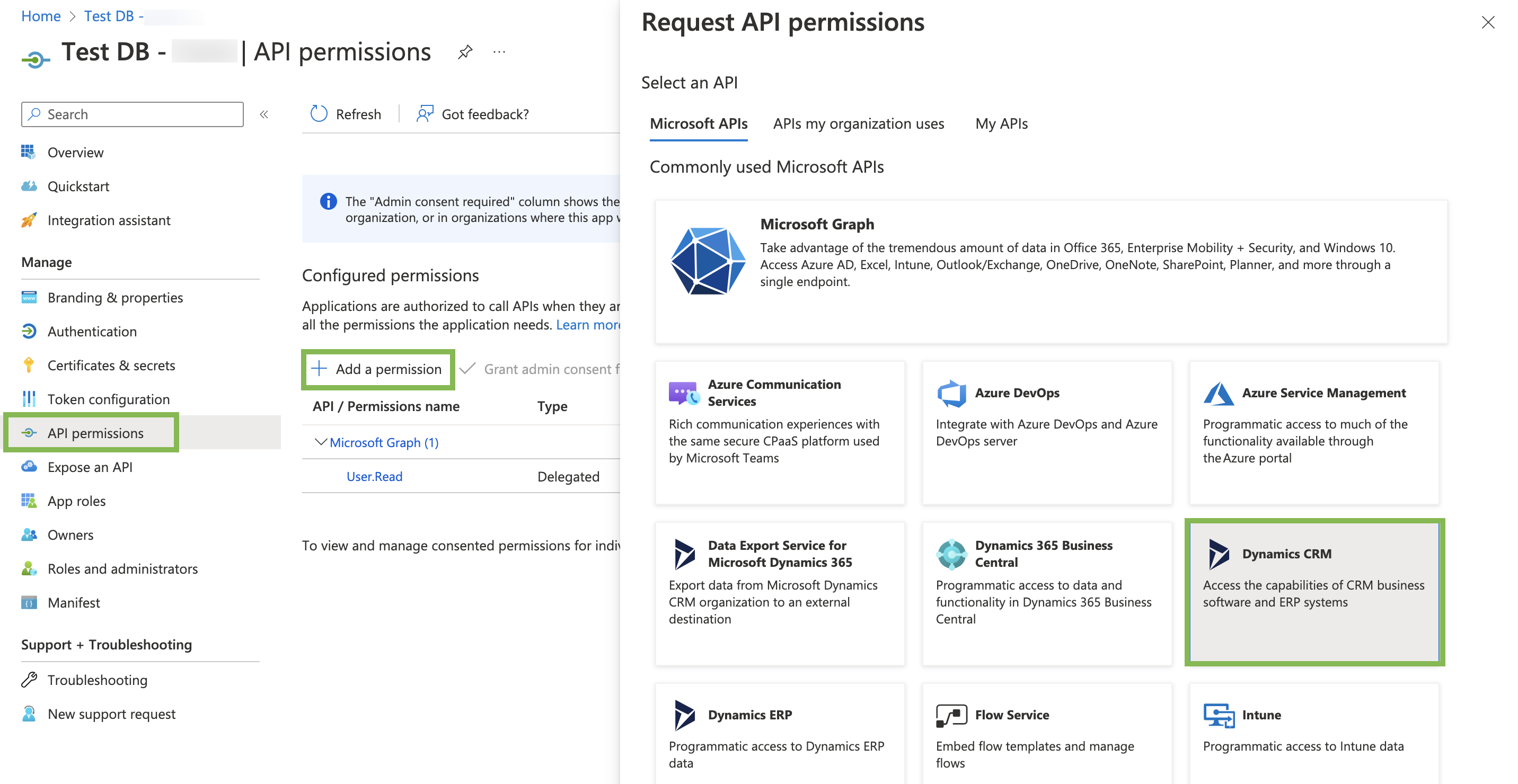
Task: Open the User.Read permission link
Action: coord(374,476)
